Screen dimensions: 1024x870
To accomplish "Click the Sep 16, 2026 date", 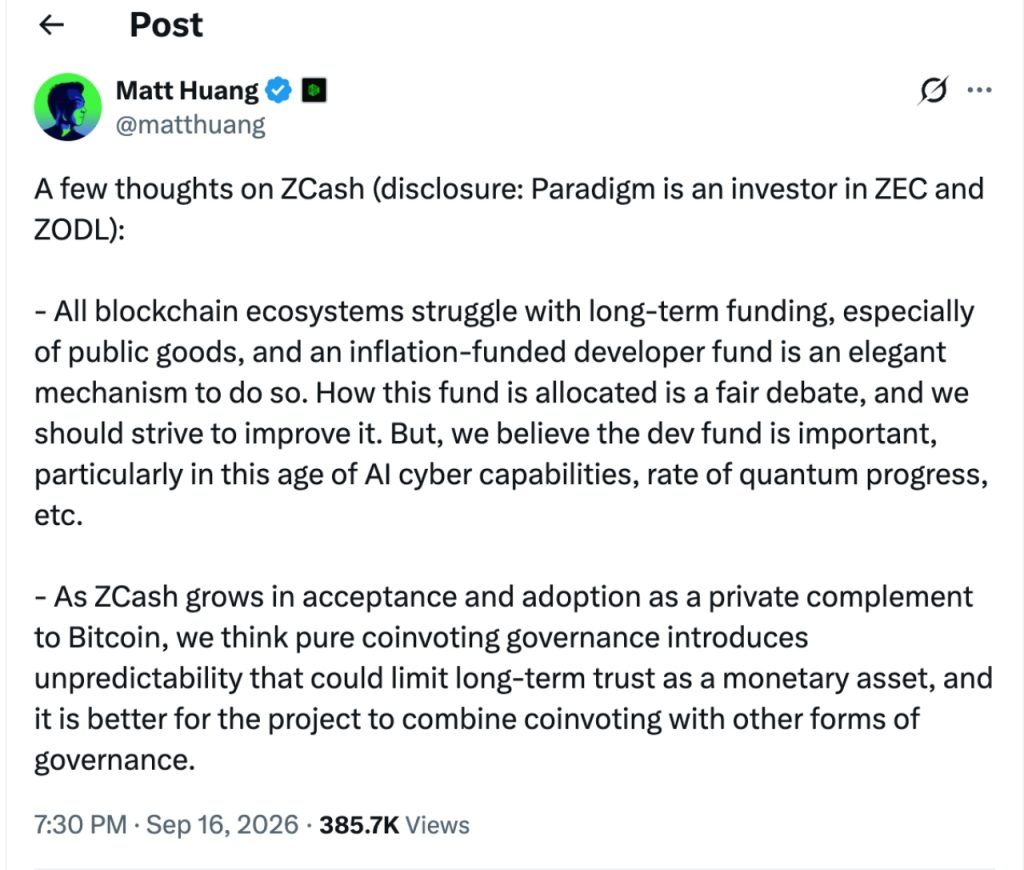I will tap(222, 825).
